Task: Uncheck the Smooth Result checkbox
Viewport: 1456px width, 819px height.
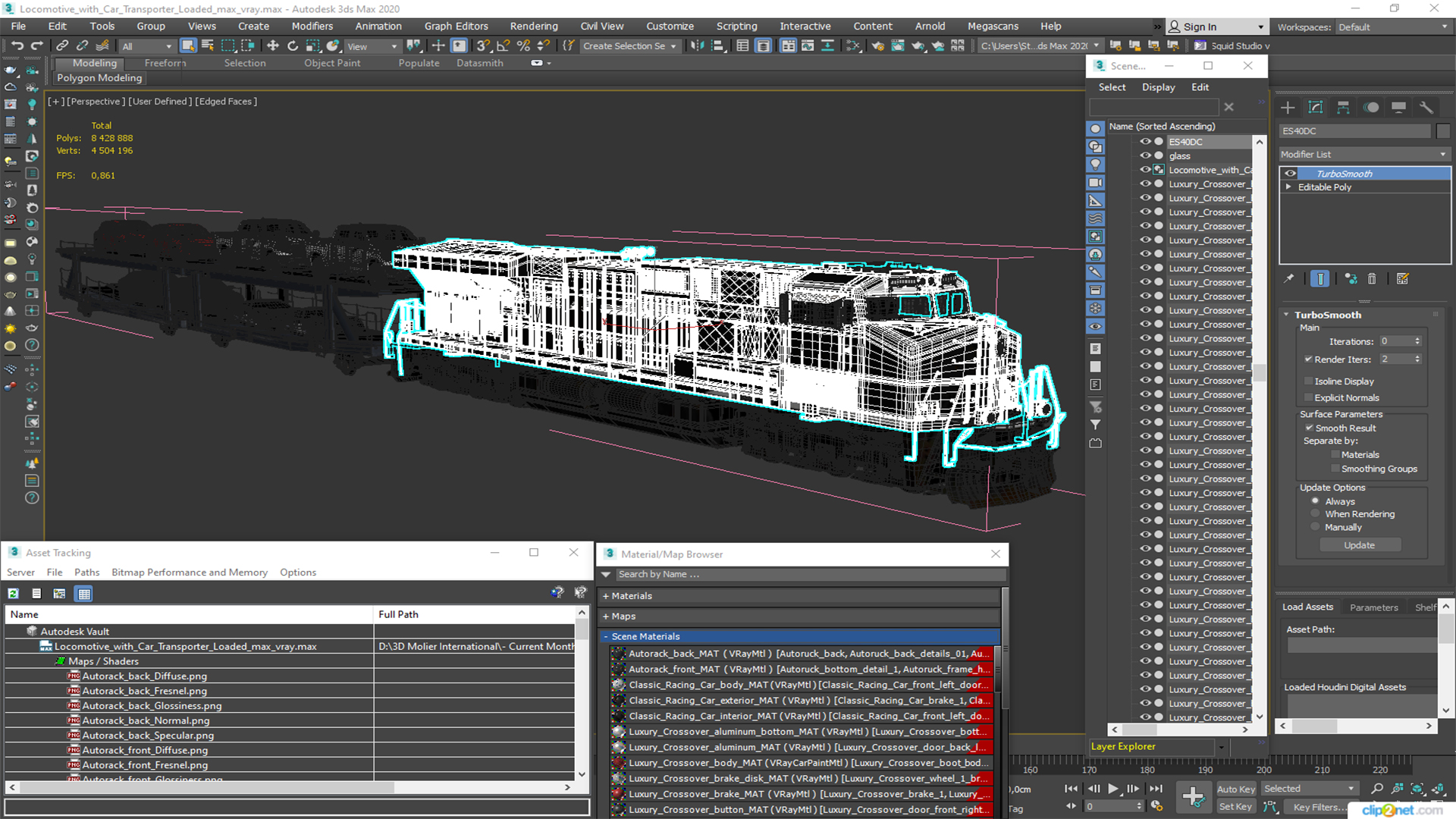Action: click(1309, 428)
